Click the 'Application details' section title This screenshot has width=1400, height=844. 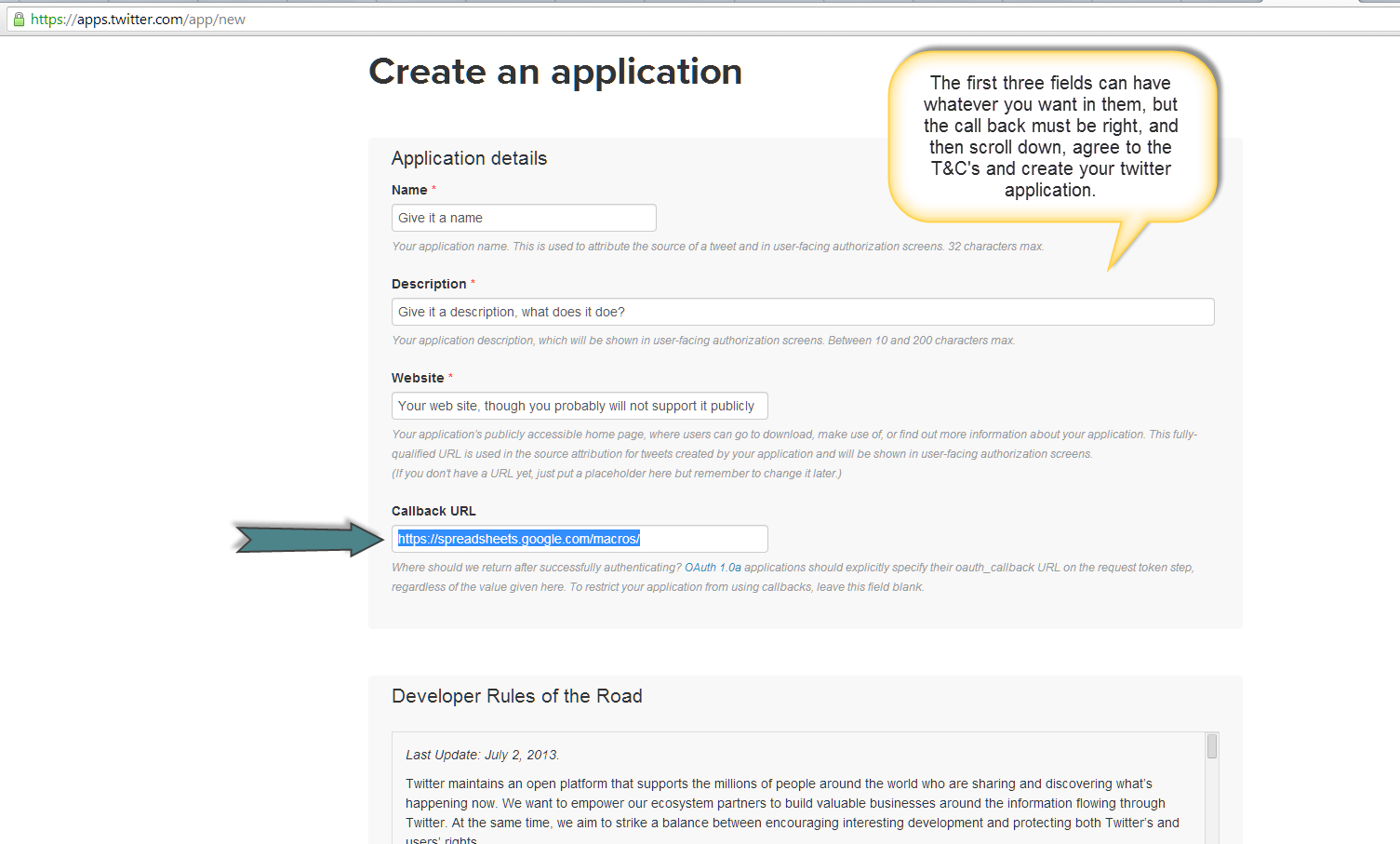point(469,158)
